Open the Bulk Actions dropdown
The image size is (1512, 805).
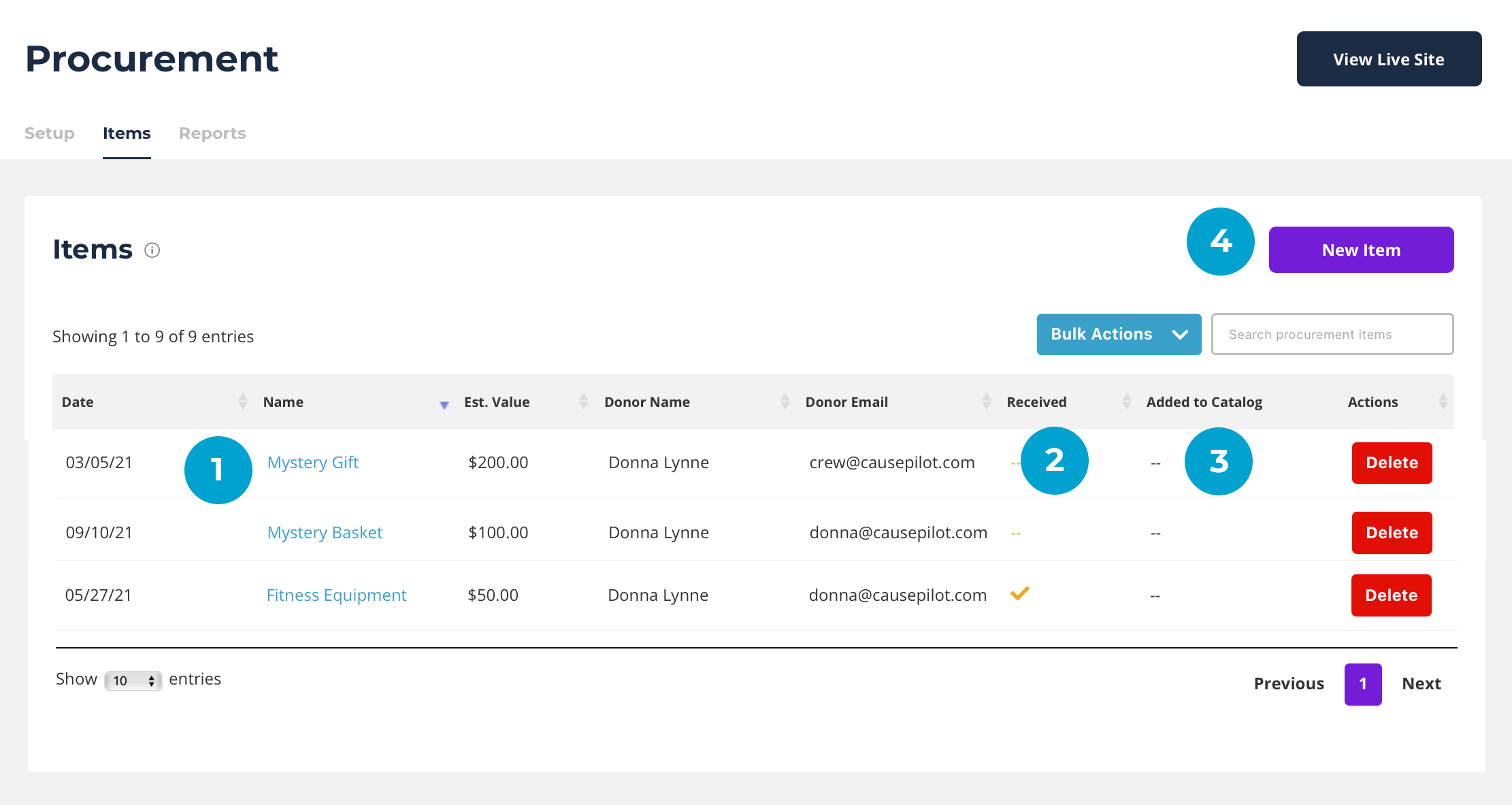coord(1118,334)
